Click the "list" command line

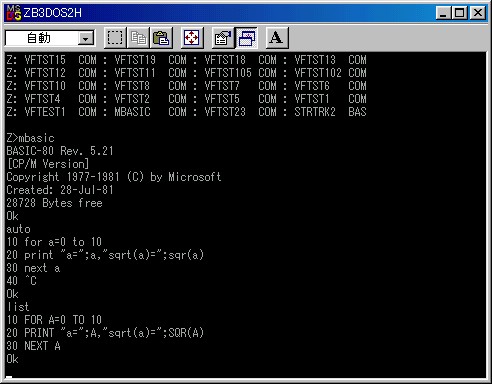pos(18,307)
